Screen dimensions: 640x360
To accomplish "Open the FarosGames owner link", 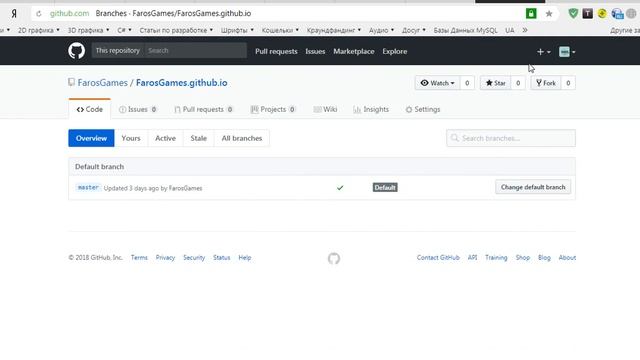I will pyautogui.click(x=102, y=82).
